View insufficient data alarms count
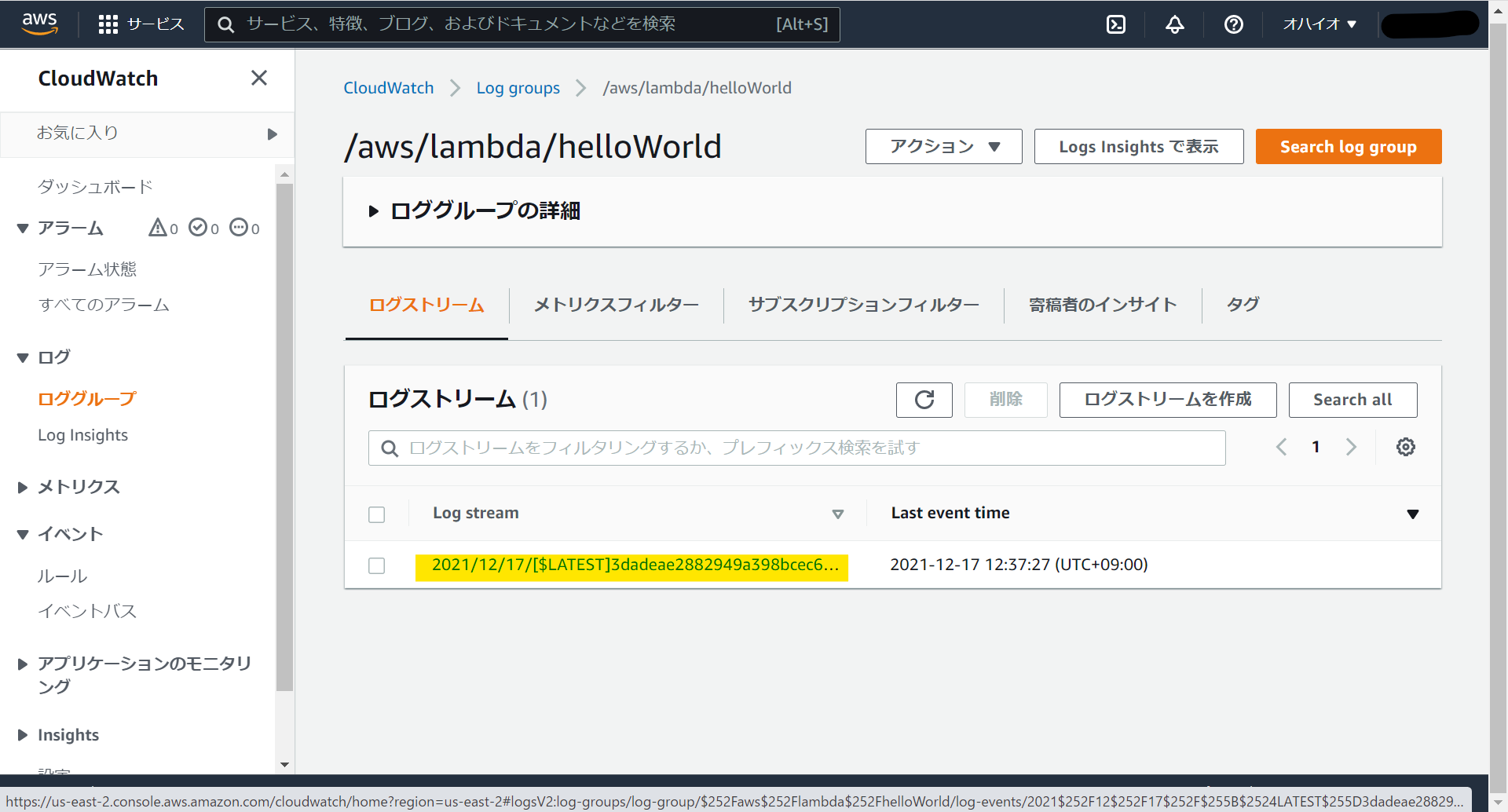Screen dimensions: 1508x812 click(x=244, y=228)
